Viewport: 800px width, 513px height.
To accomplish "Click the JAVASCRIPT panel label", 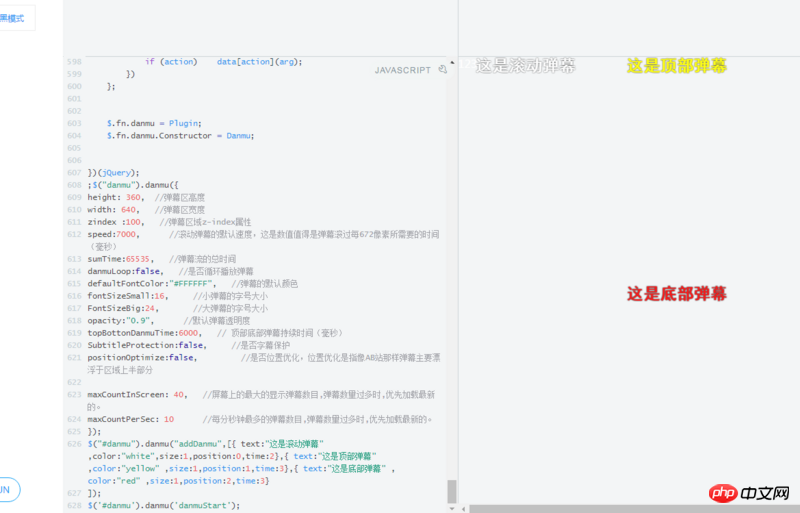I will click(x=403, y=70).
